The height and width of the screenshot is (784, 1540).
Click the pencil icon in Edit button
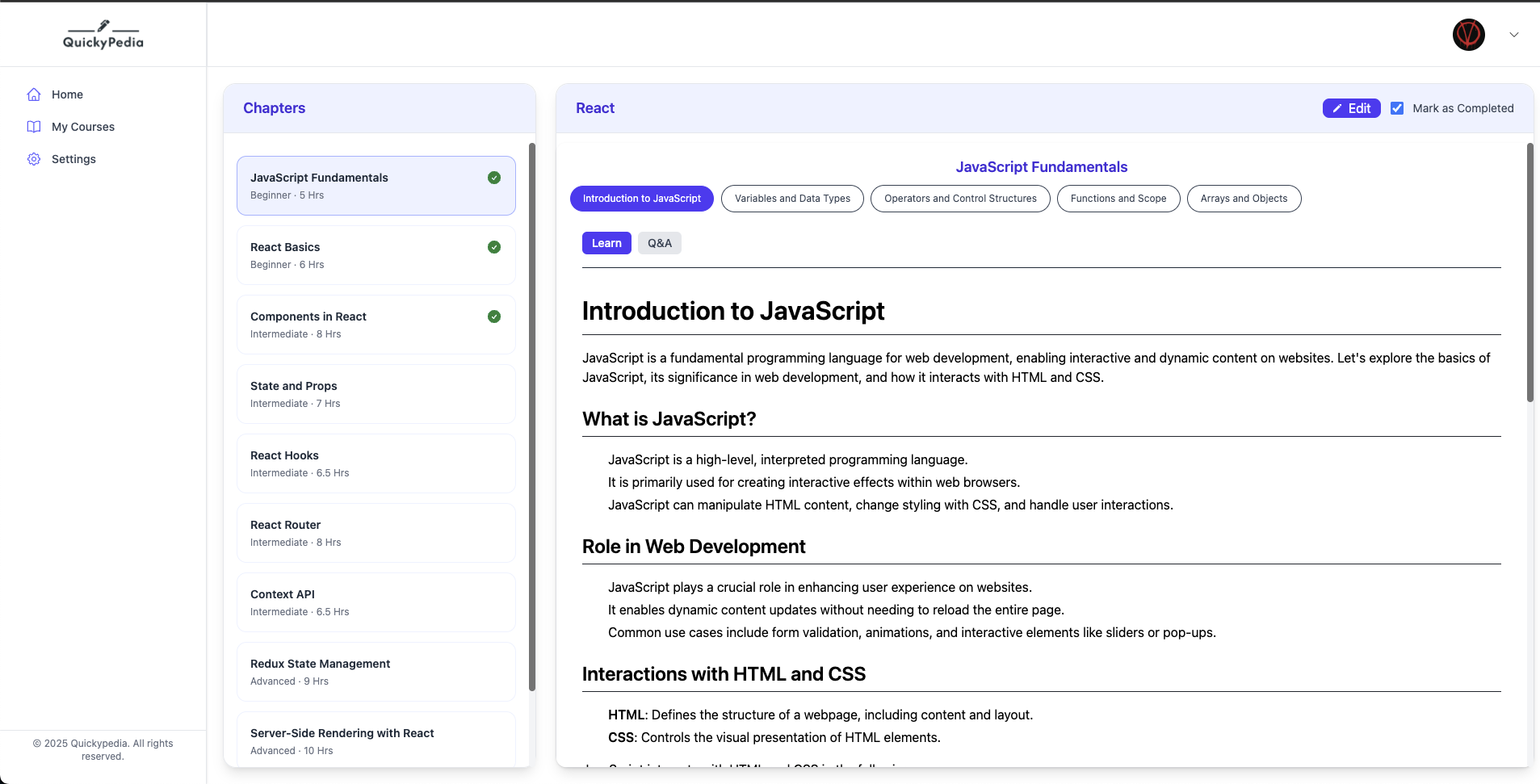(x=1337, y=108)
